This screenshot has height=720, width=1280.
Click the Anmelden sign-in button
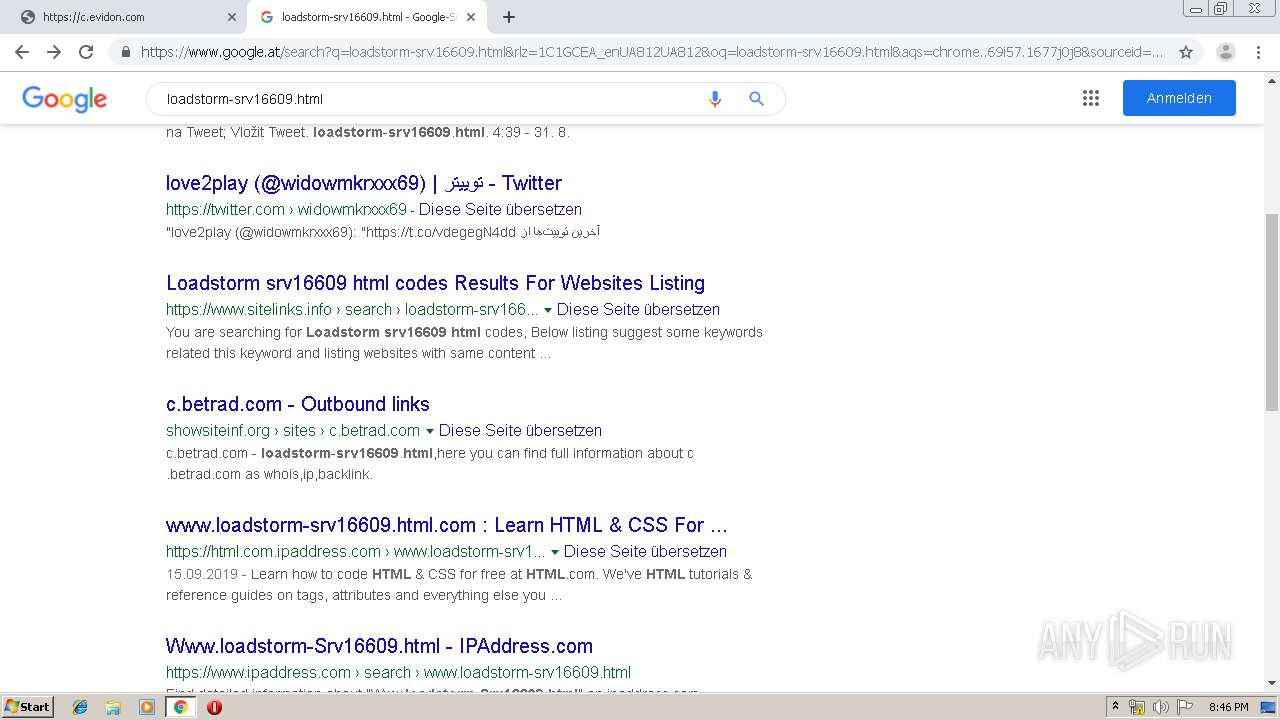(x=1179, y=98)
